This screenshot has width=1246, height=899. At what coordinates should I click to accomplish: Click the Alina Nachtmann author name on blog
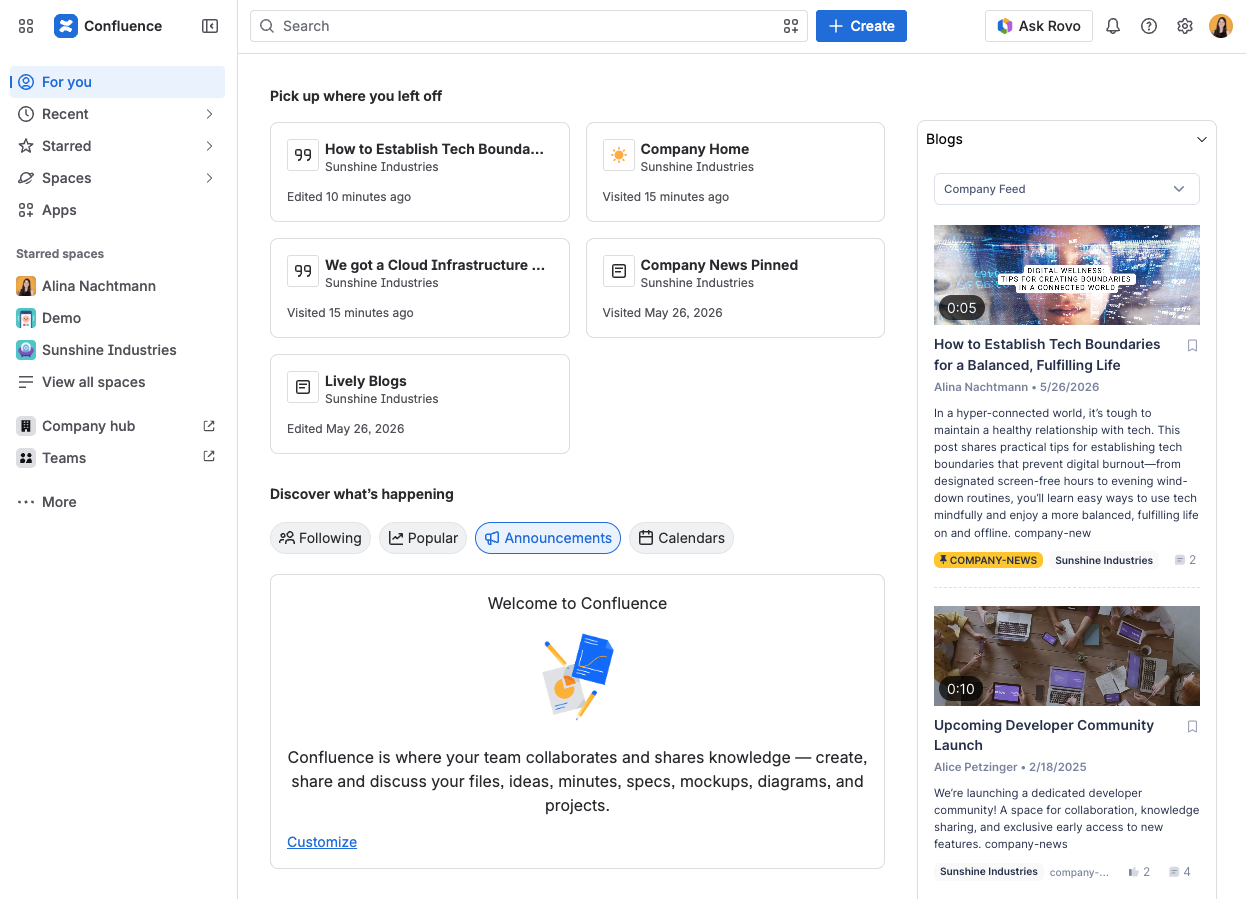[981, 387]
